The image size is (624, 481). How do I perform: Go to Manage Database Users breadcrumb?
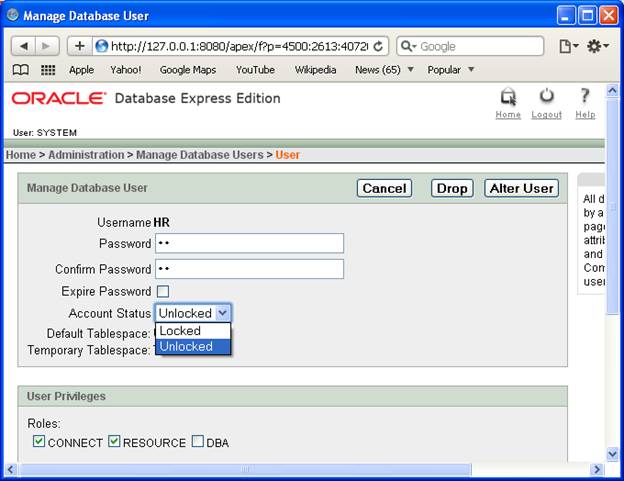coord(200,155)
